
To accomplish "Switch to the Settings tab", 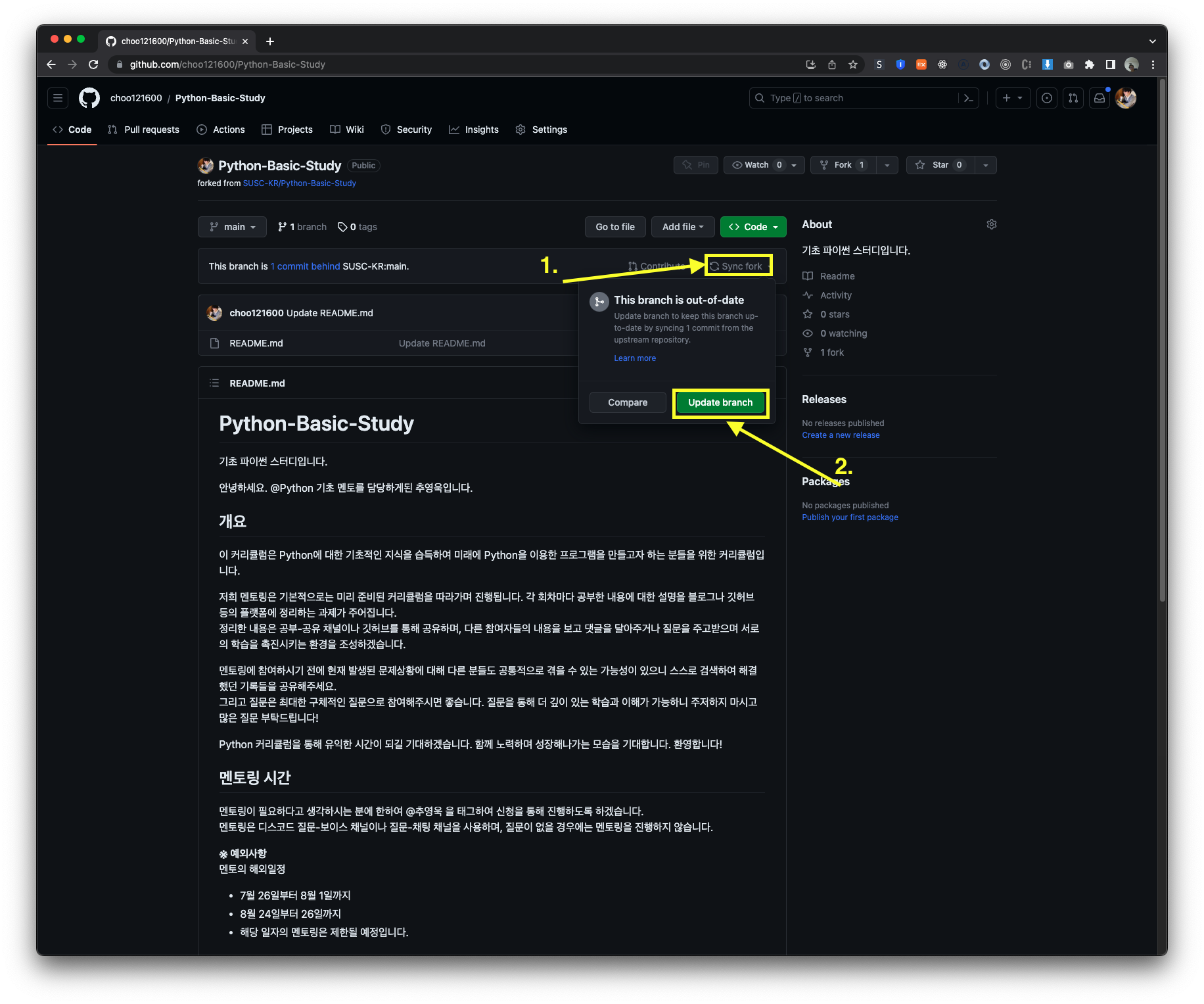I will (x=541, y=130).
